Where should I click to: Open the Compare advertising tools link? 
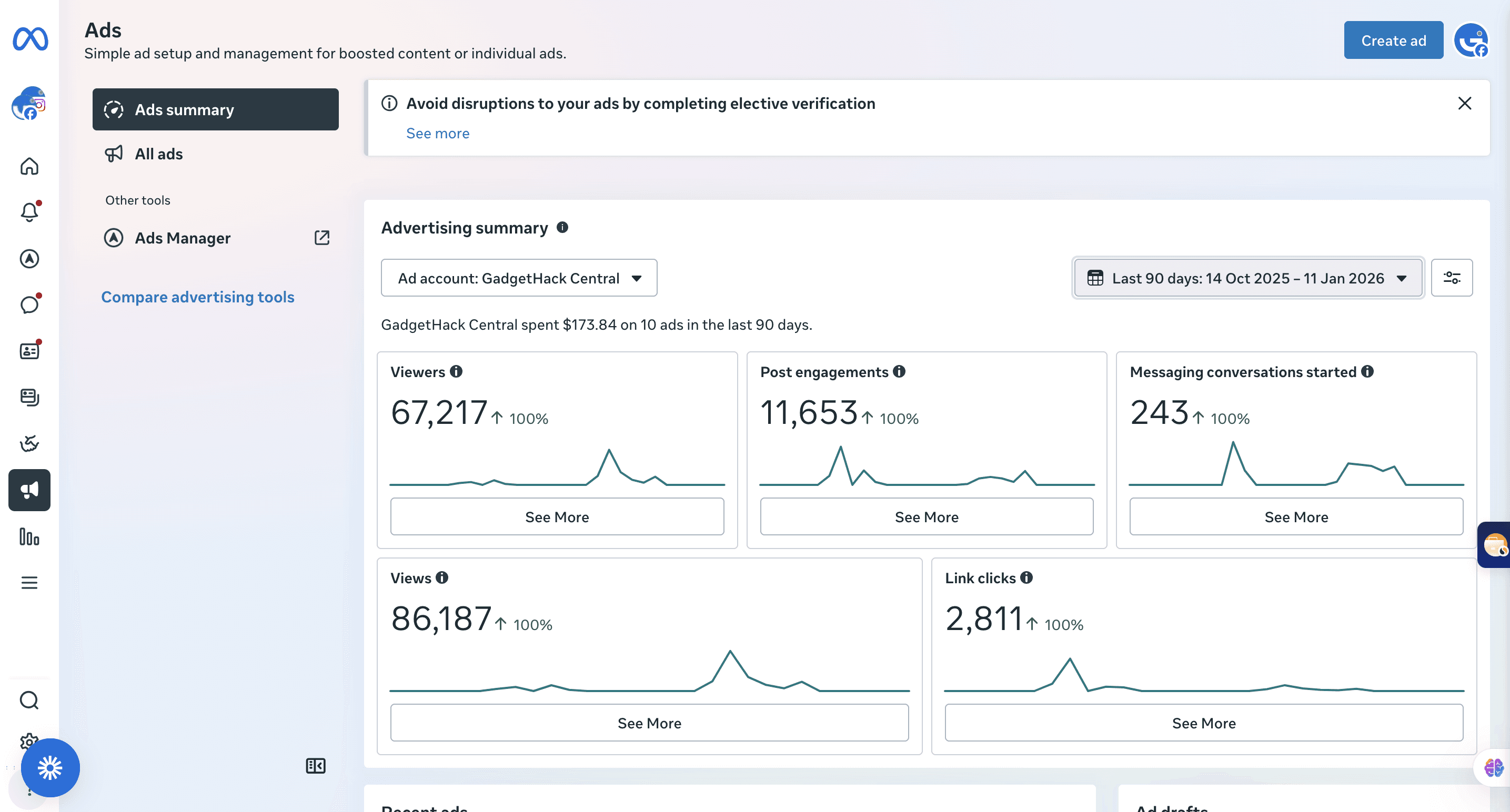tap(197, 297)
